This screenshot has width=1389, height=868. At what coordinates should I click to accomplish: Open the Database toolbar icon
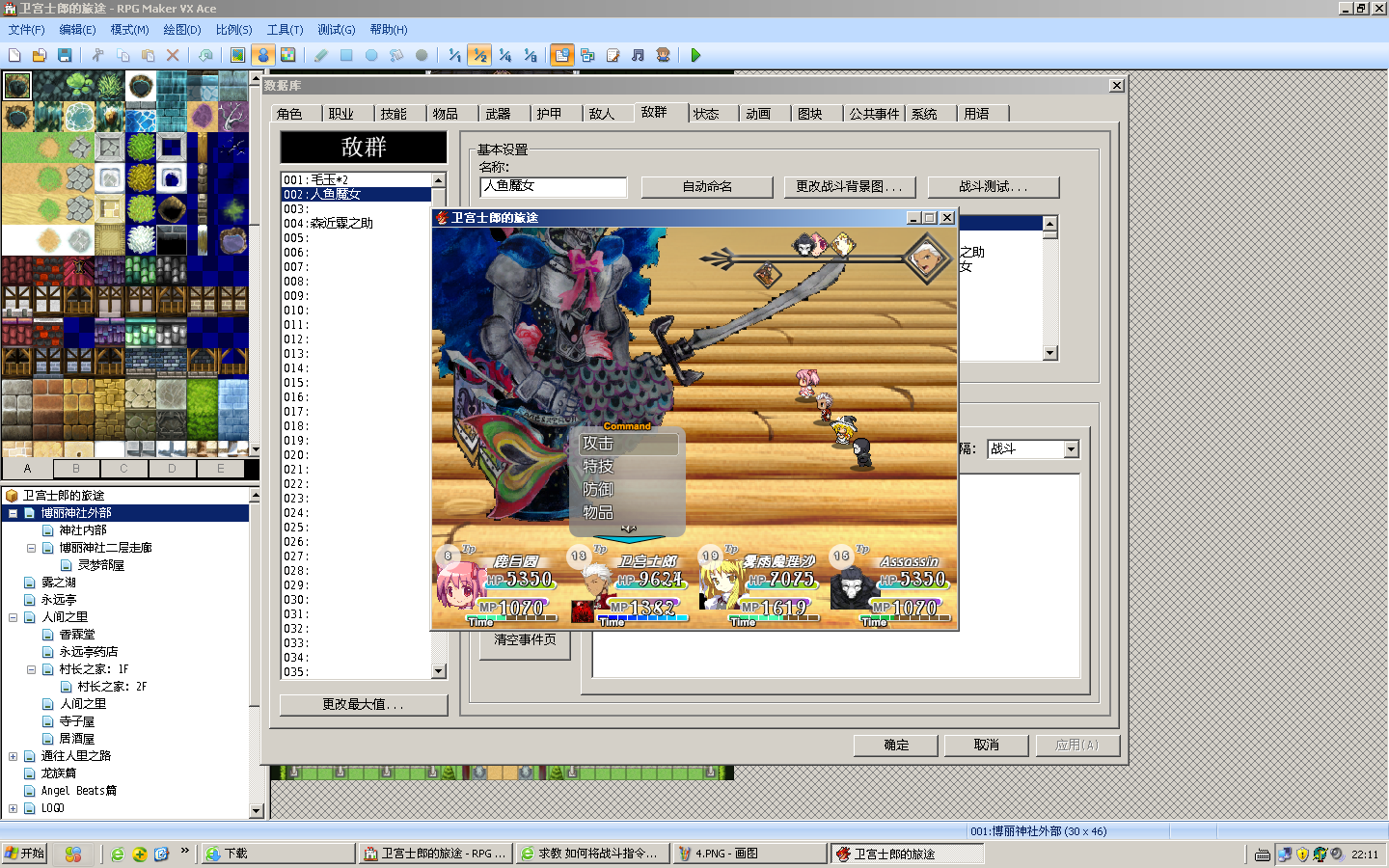(562, 56)
